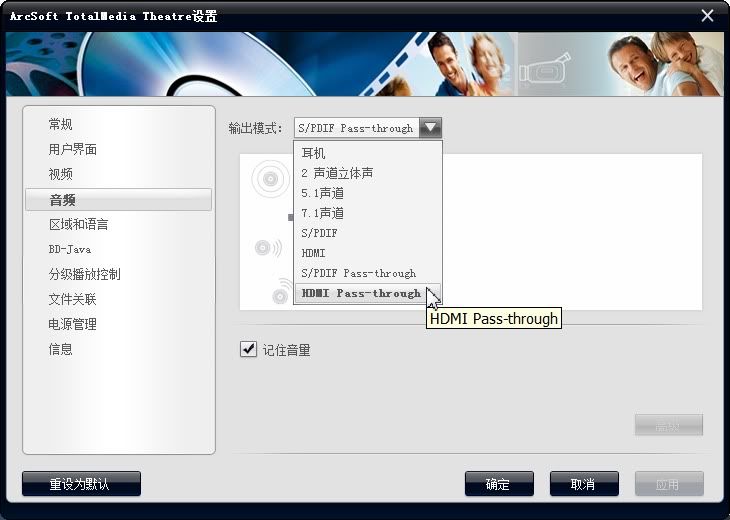Open the BD-Java settings page
The width and height of the screenshot is (730, 520).
click(x=70, y=250)
